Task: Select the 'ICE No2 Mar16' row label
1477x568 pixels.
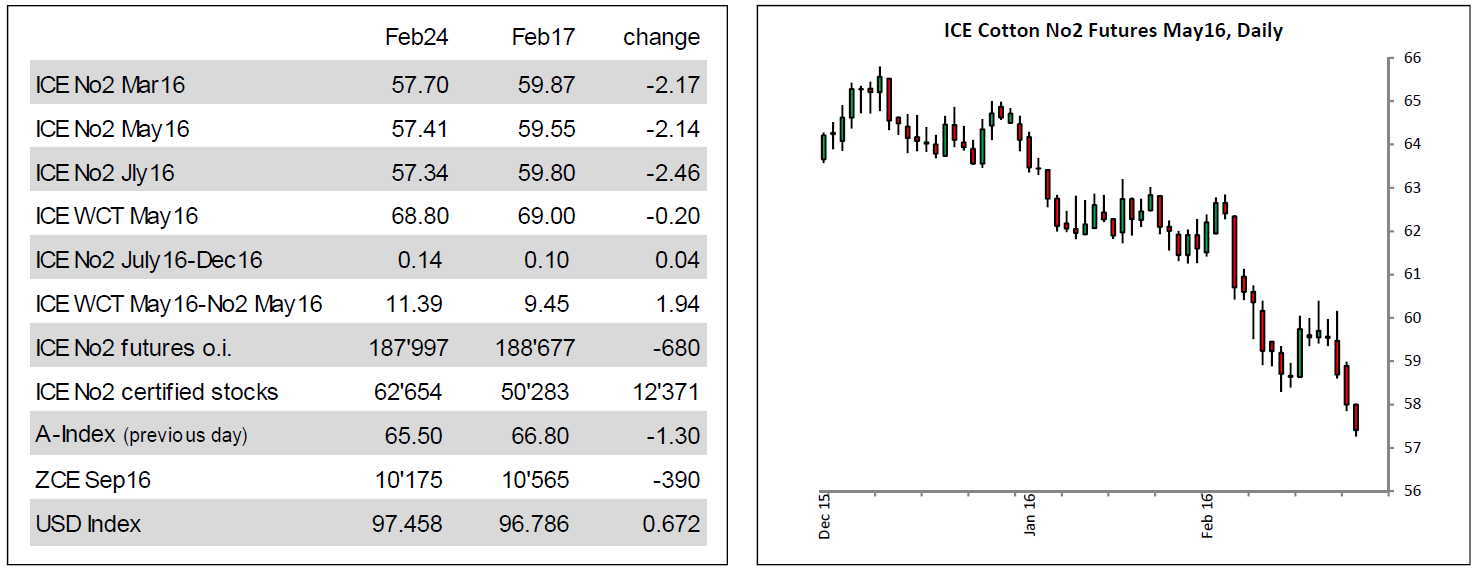Action: (110, 85)
